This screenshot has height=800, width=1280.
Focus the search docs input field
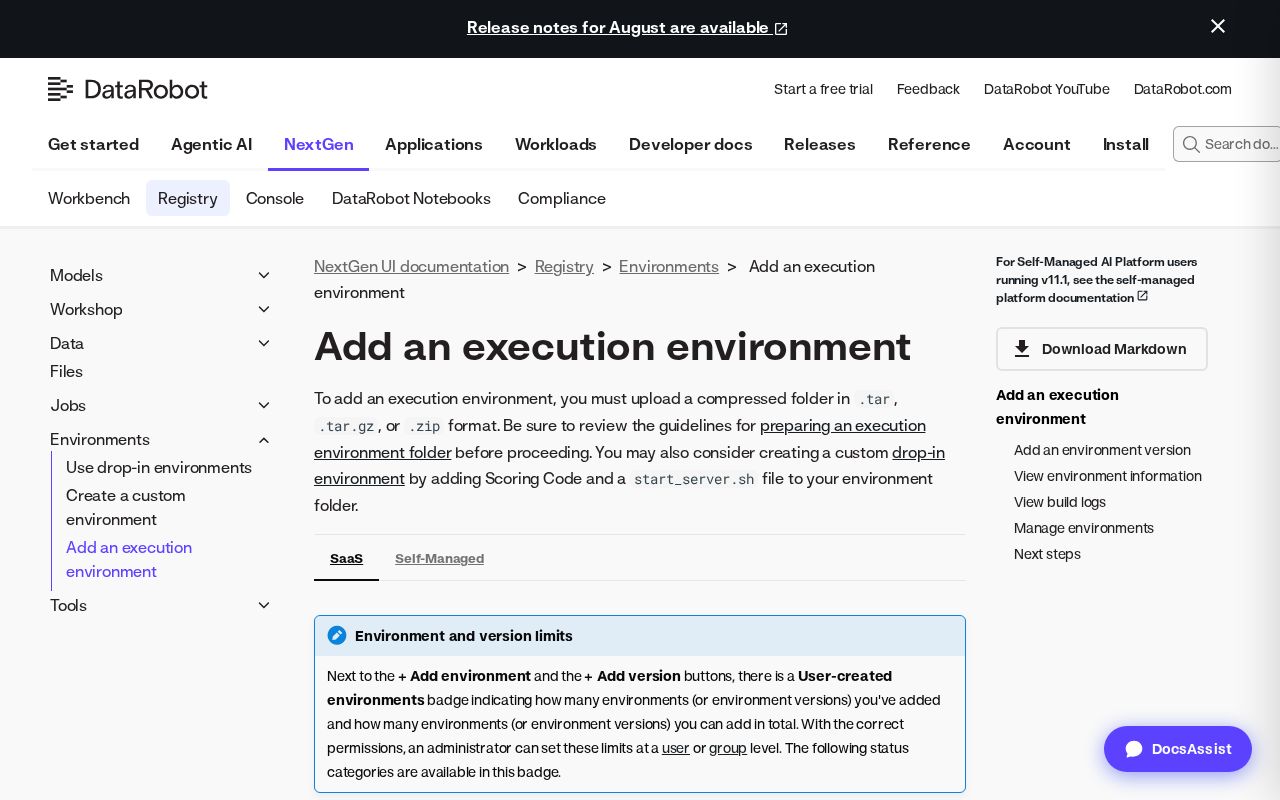click(x=1227, y=144)
